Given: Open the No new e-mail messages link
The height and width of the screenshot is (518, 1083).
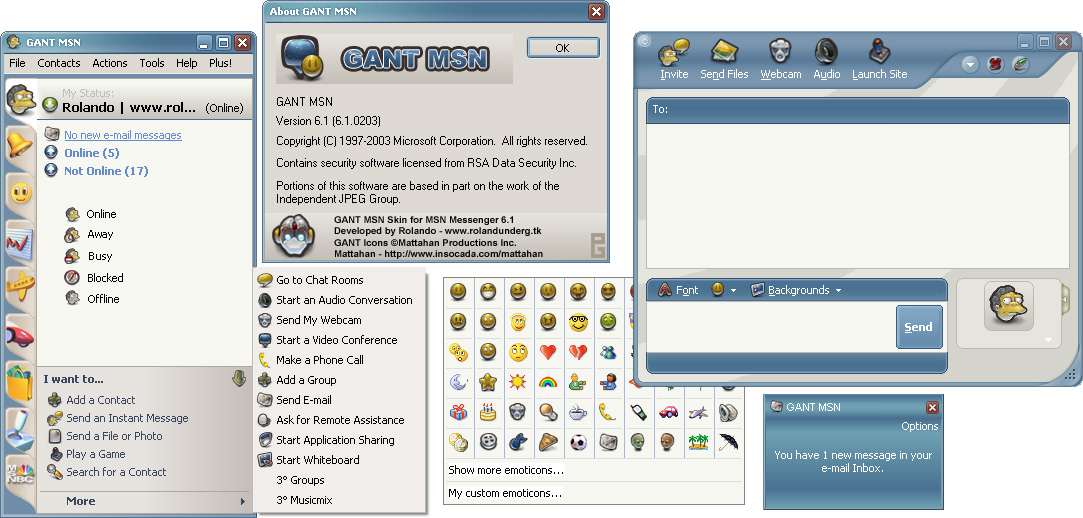Looking at the screenshot, I should point(122,135).
